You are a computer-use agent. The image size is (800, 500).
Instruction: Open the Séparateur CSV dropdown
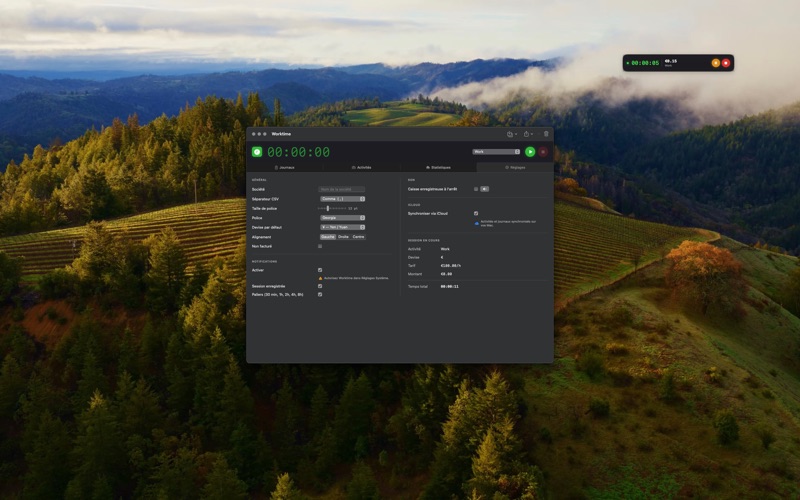[x=342, y=199]
